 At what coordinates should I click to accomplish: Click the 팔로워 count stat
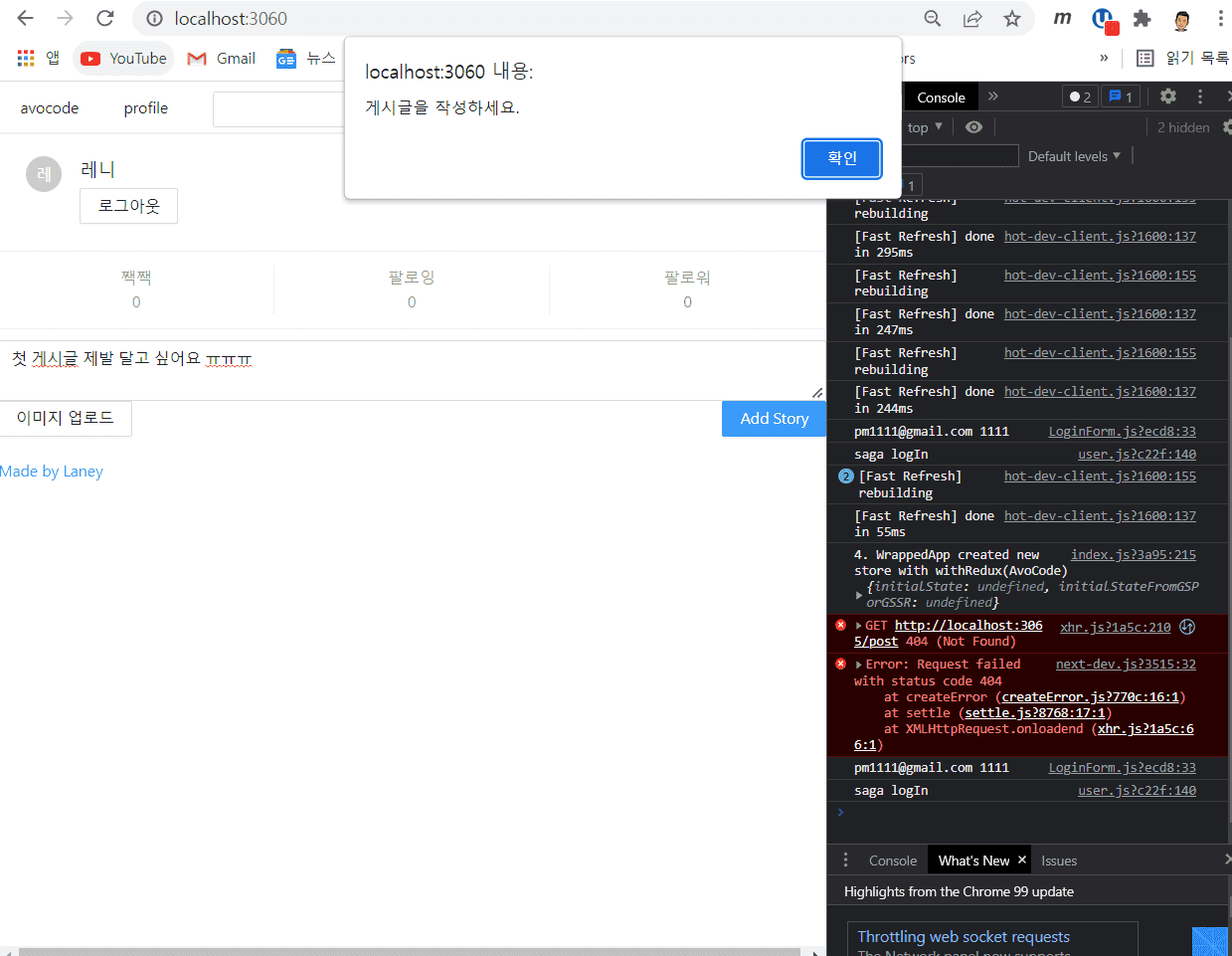pyautogui.click(x=687, y=289)
